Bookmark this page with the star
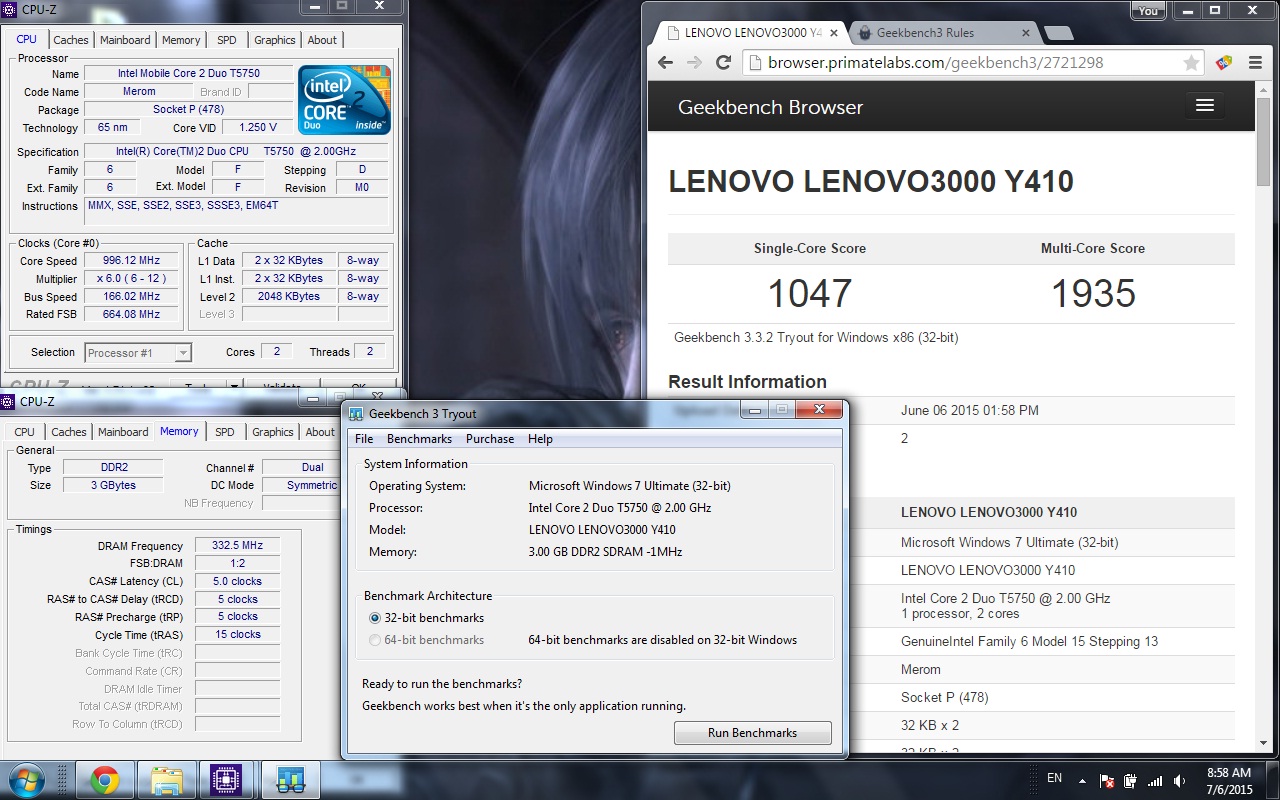The image size is (1280, 800). (x=1191, y=63)
